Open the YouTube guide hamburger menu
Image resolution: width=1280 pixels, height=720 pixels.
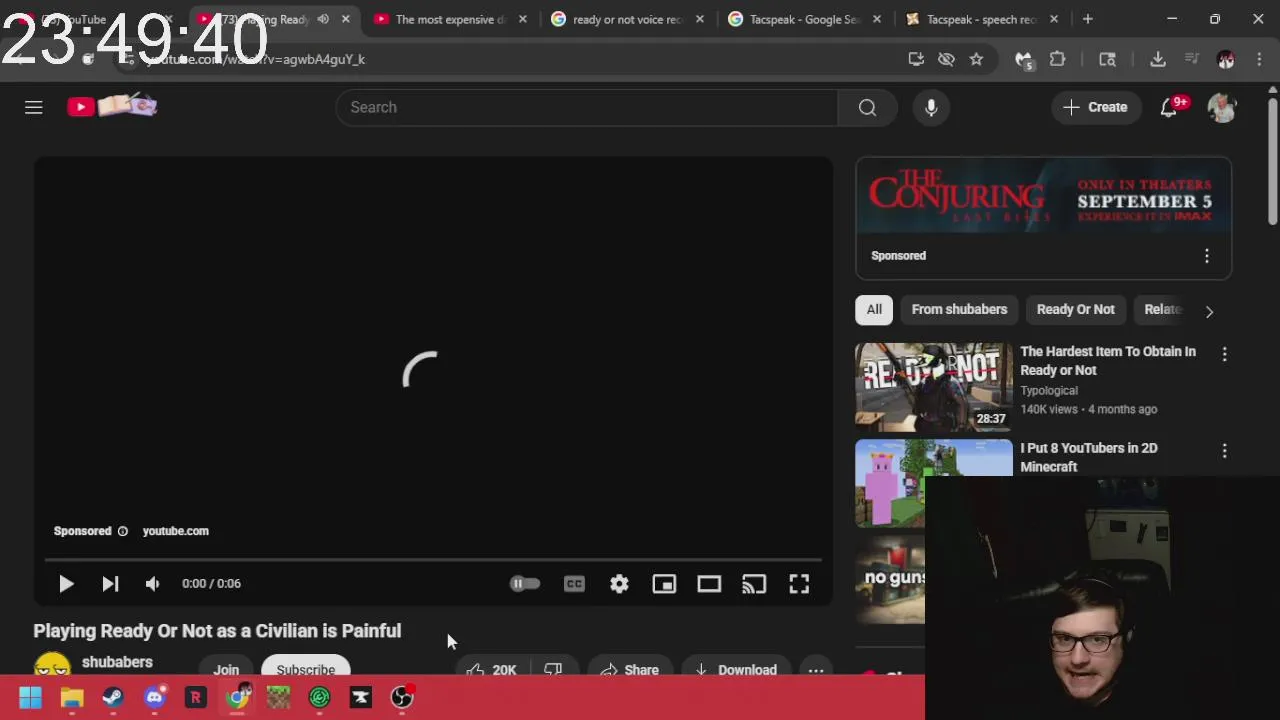(x=34, y=107)
